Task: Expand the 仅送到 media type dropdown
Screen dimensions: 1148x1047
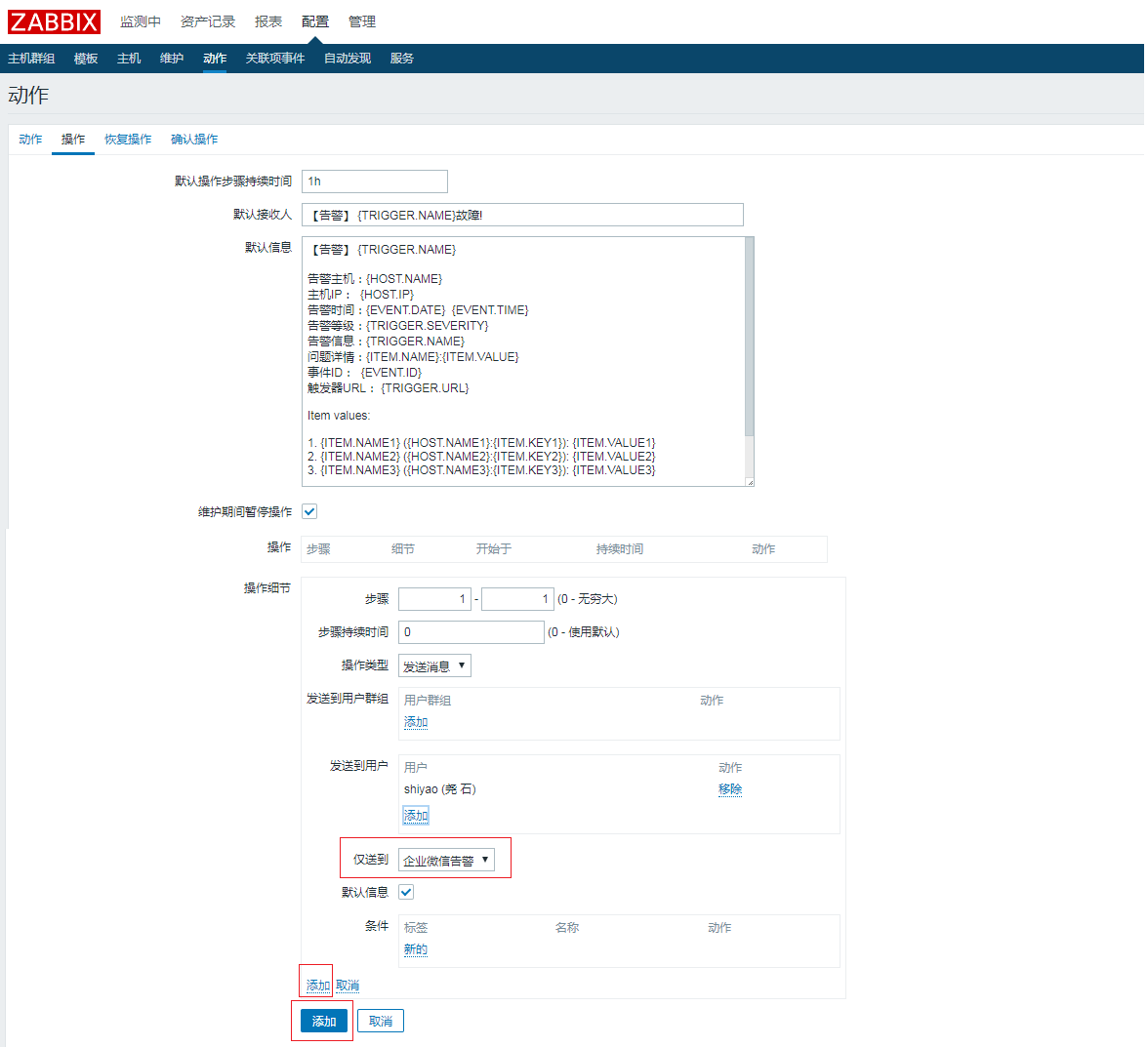Action: [446, 860]
